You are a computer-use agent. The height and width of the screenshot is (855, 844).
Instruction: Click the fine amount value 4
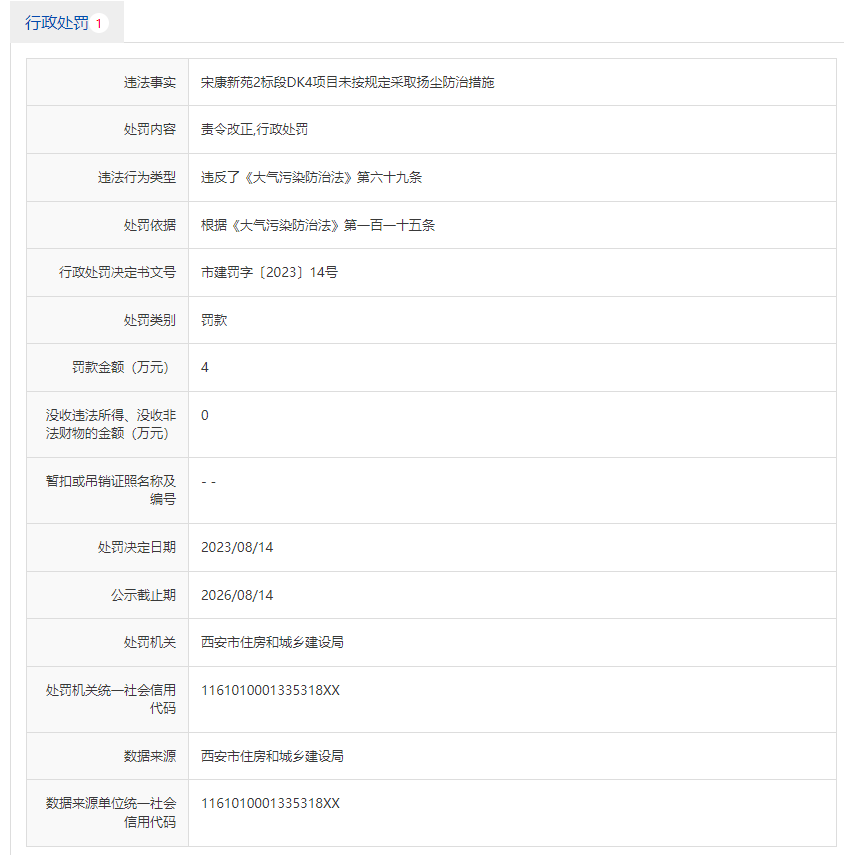204,367
